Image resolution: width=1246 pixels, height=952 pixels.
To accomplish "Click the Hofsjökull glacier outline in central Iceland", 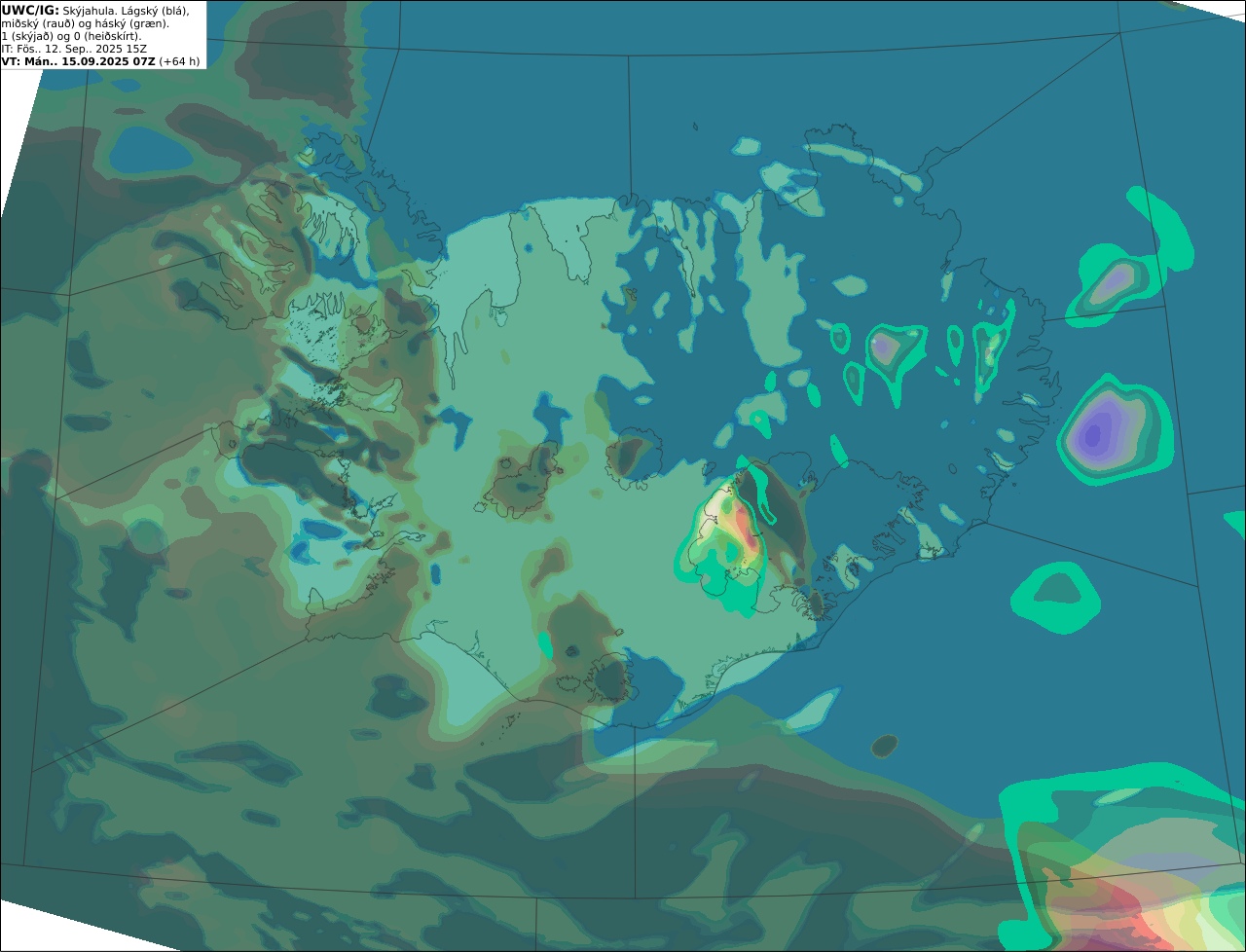I will (x=634, y=458).
